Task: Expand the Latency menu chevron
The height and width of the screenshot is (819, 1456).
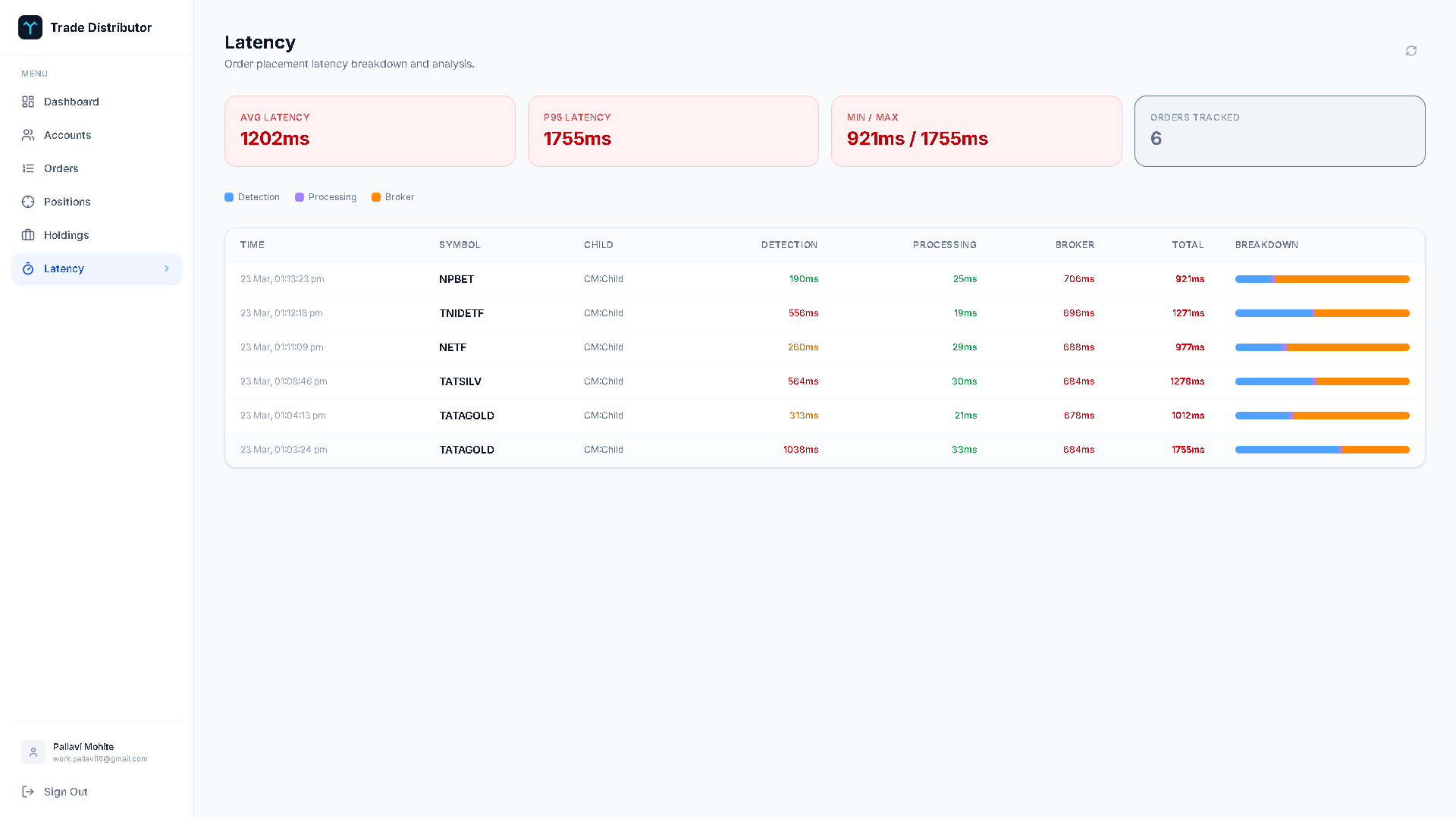Action: pos(167,268)
